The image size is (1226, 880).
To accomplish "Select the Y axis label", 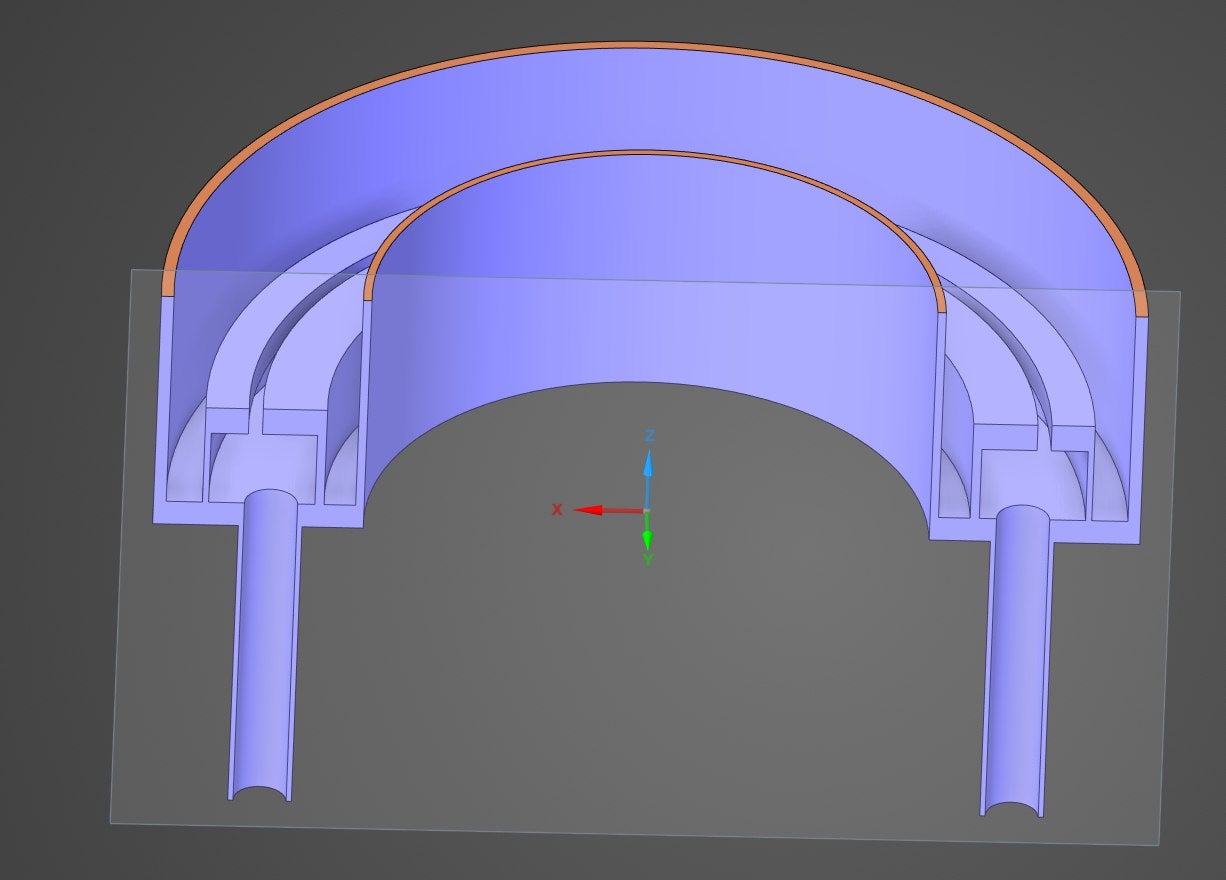I will point(648,560).
